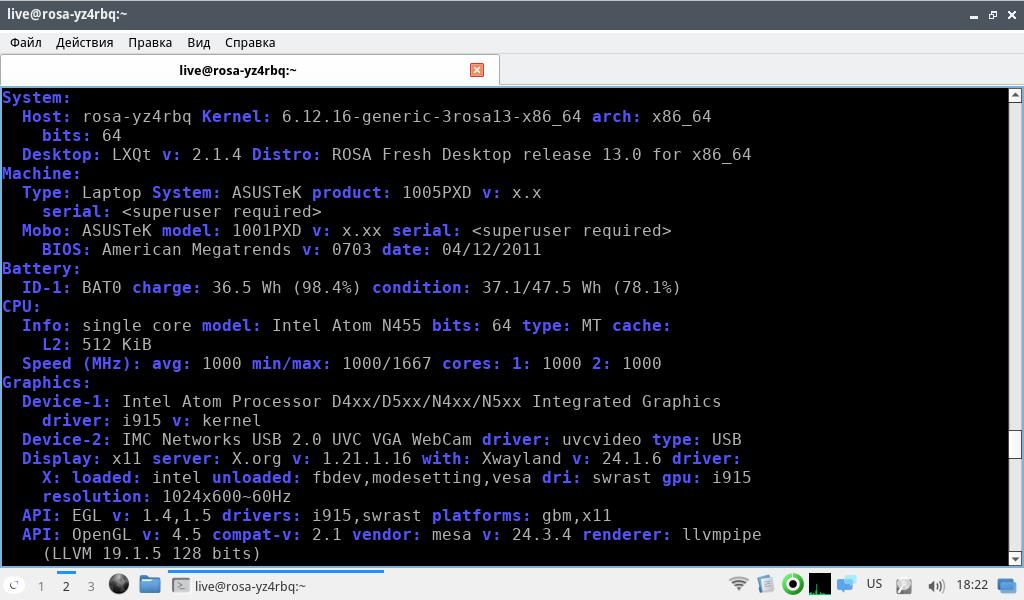
Task: Click the show desktop icon in panel
Action: point(1006,585)
